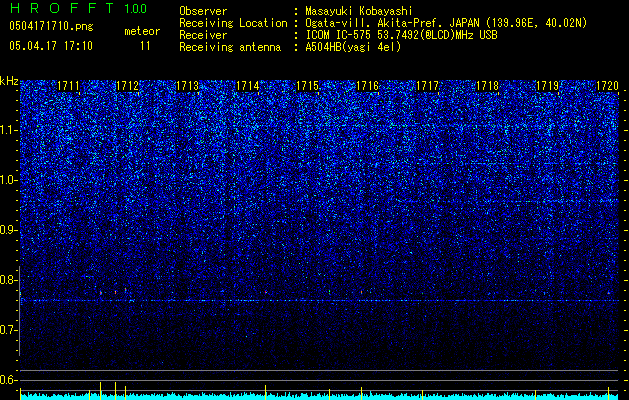
Task: Select observer name Masayuki Kobayashi
Action: click(x=359, y=12)
